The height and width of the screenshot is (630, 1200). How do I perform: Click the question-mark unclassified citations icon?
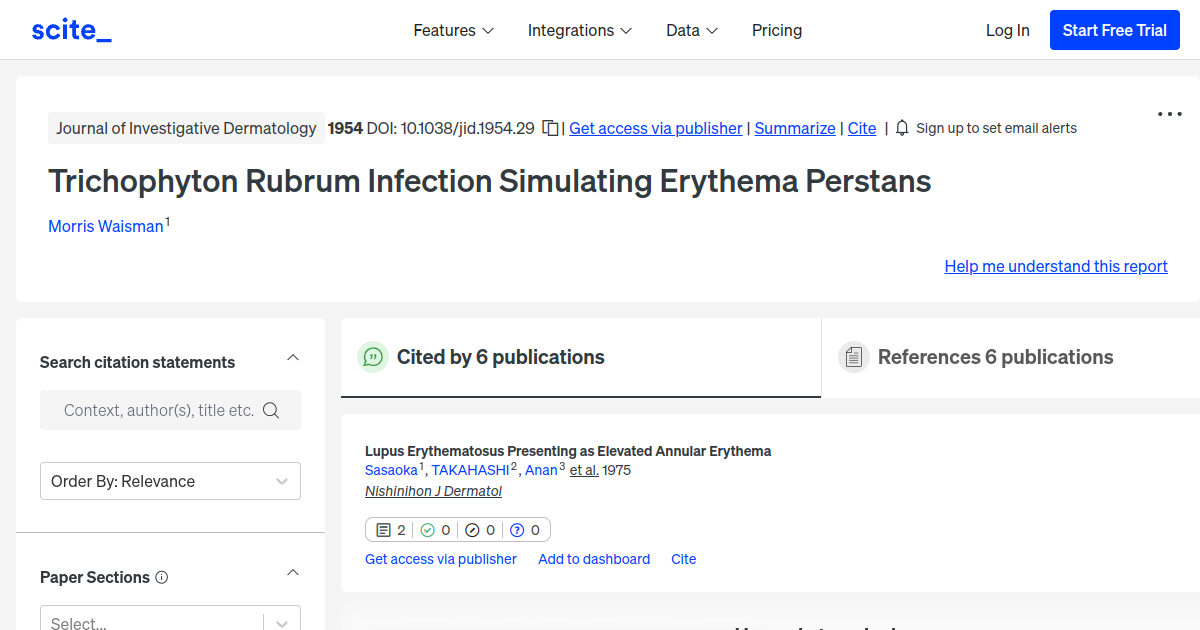518,529
